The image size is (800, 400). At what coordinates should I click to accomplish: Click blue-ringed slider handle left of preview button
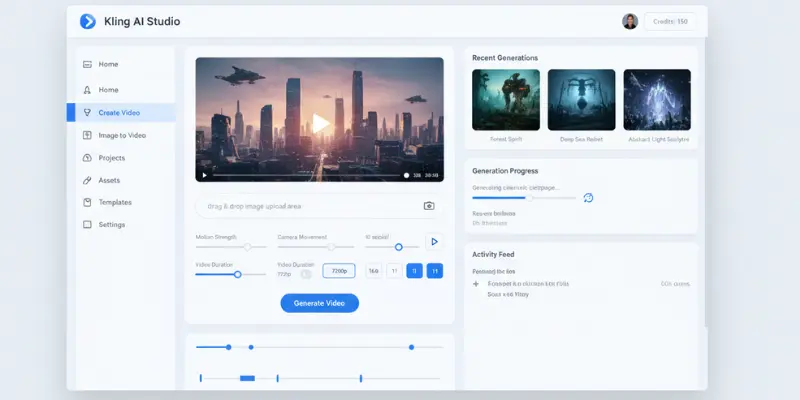coord(398,247)
